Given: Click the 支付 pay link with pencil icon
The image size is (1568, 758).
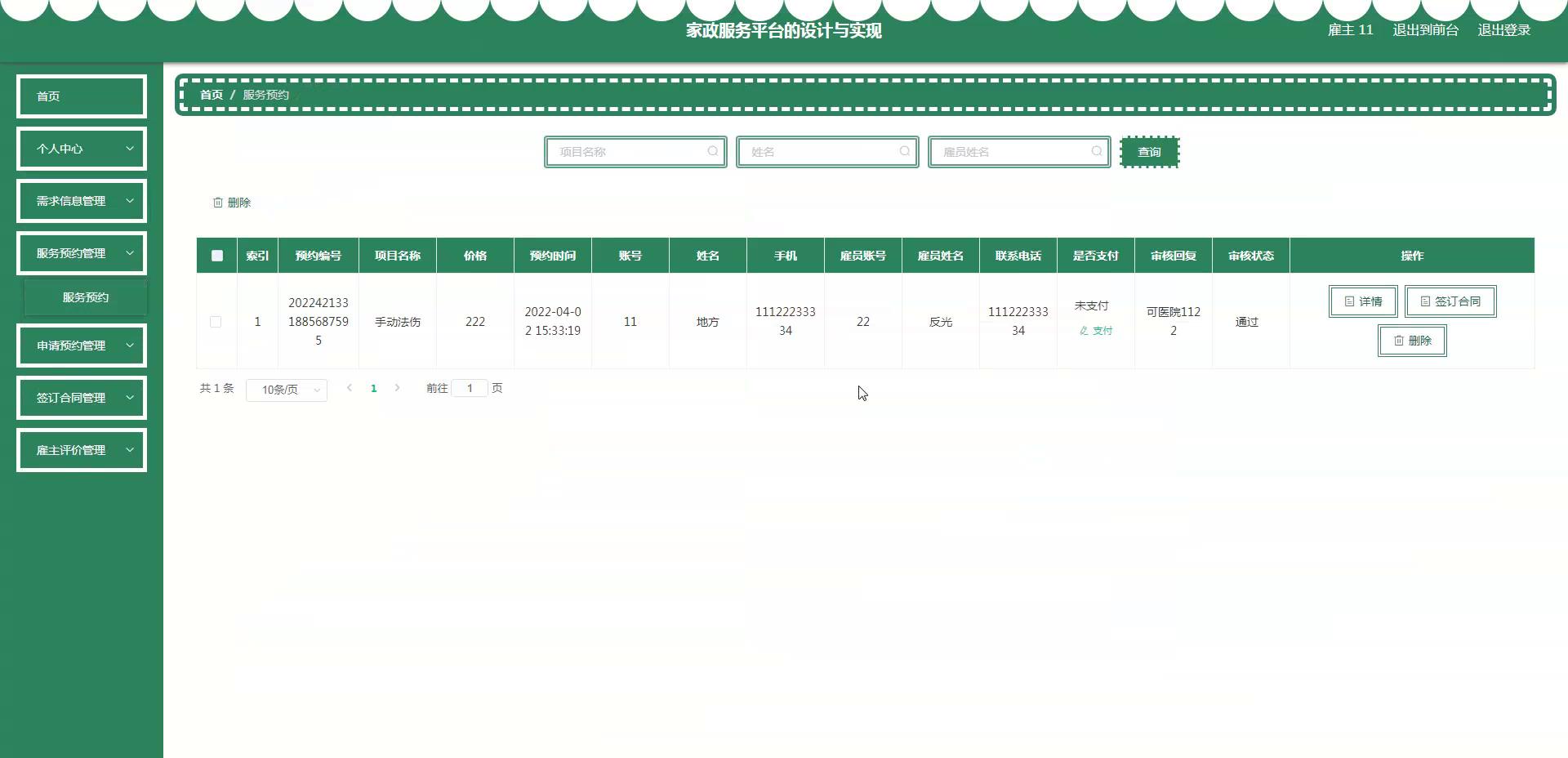Looking at the screenshot, I should [x=1096, y=331].
